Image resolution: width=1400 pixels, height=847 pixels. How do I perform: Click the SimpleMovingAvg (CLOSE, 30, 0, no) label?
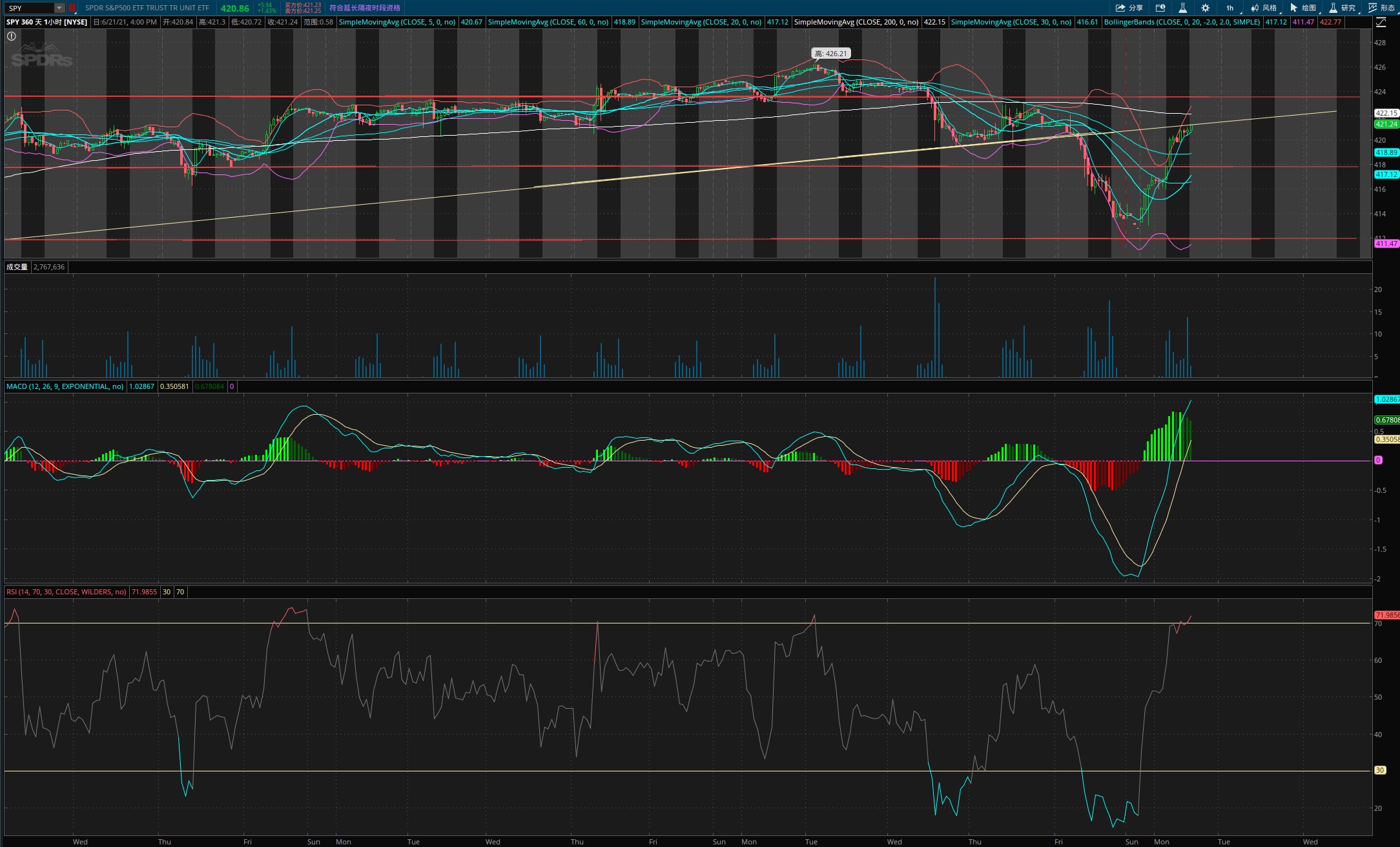point(1011,22)
